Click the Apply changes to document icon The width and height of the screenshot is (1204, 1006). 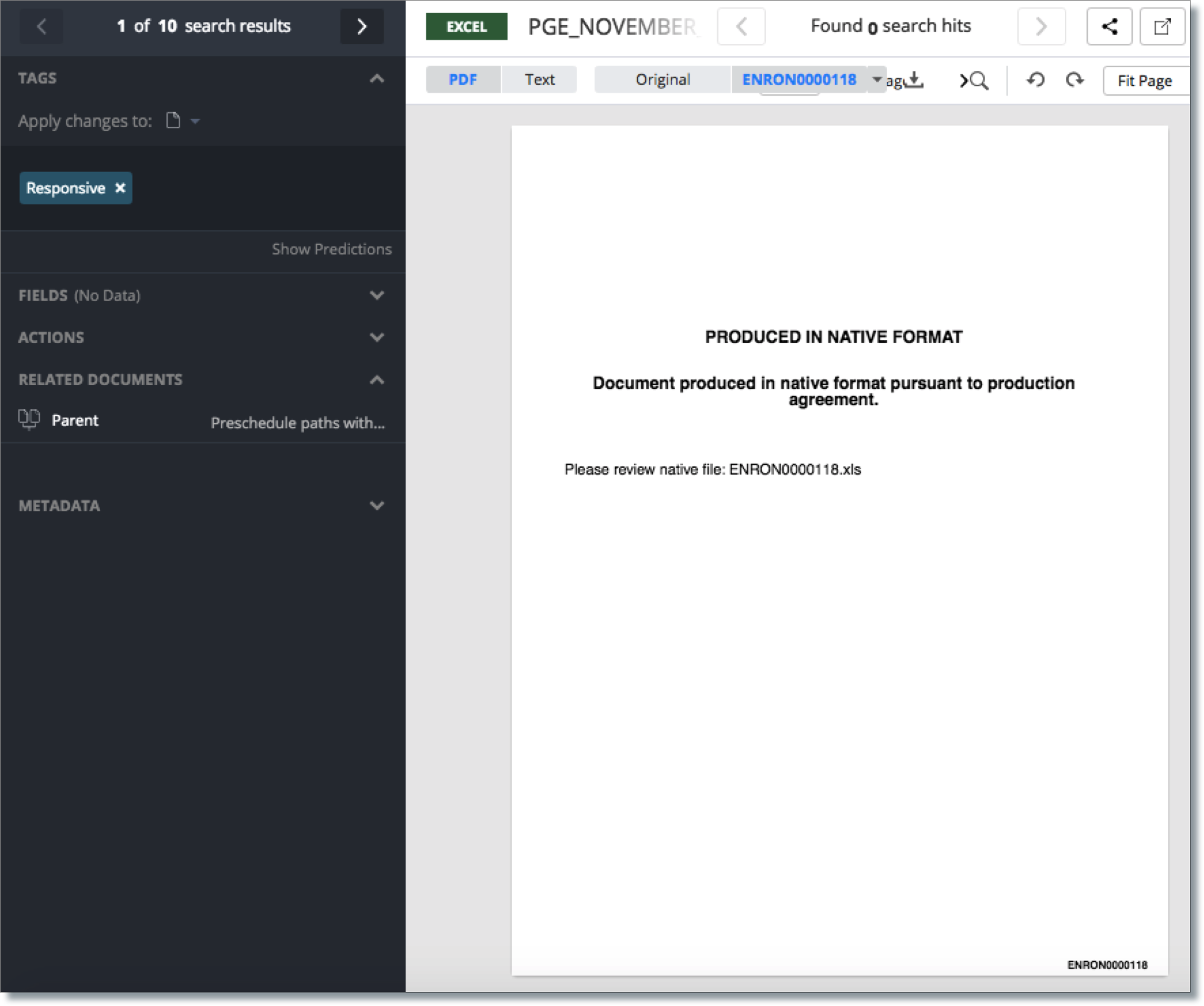tap(173, 121)
